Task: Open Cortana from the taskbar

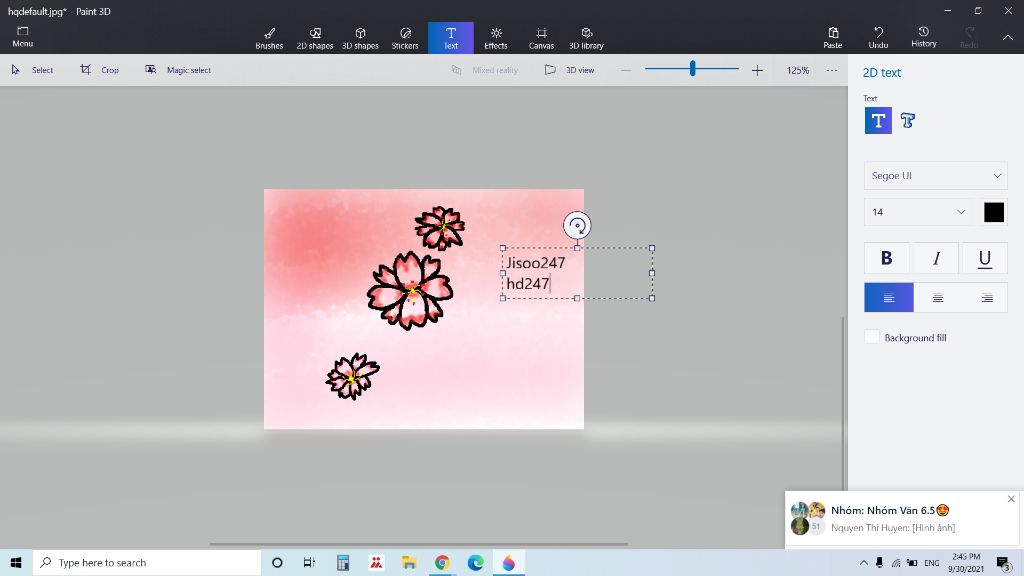Action: (277, 562)
